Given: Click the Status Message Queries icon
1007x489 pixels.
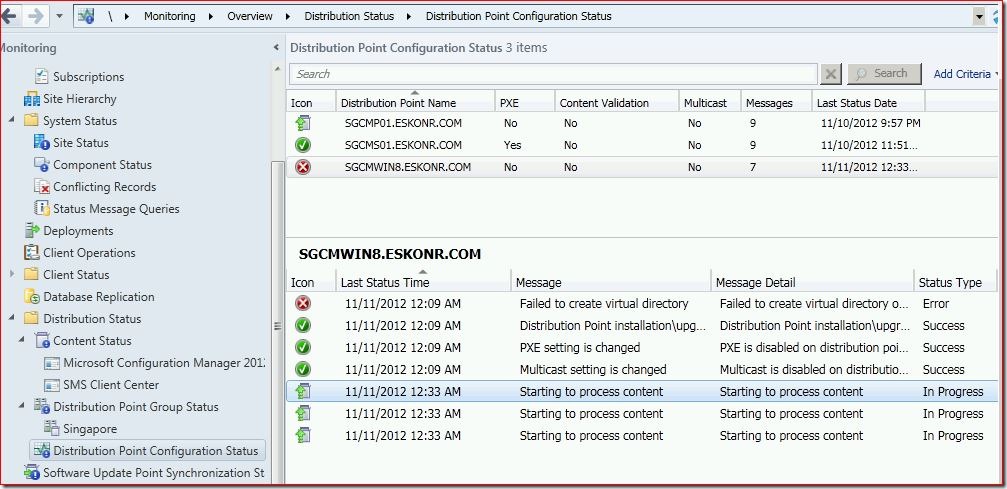Looking at the screenshot, I should 41,209.
